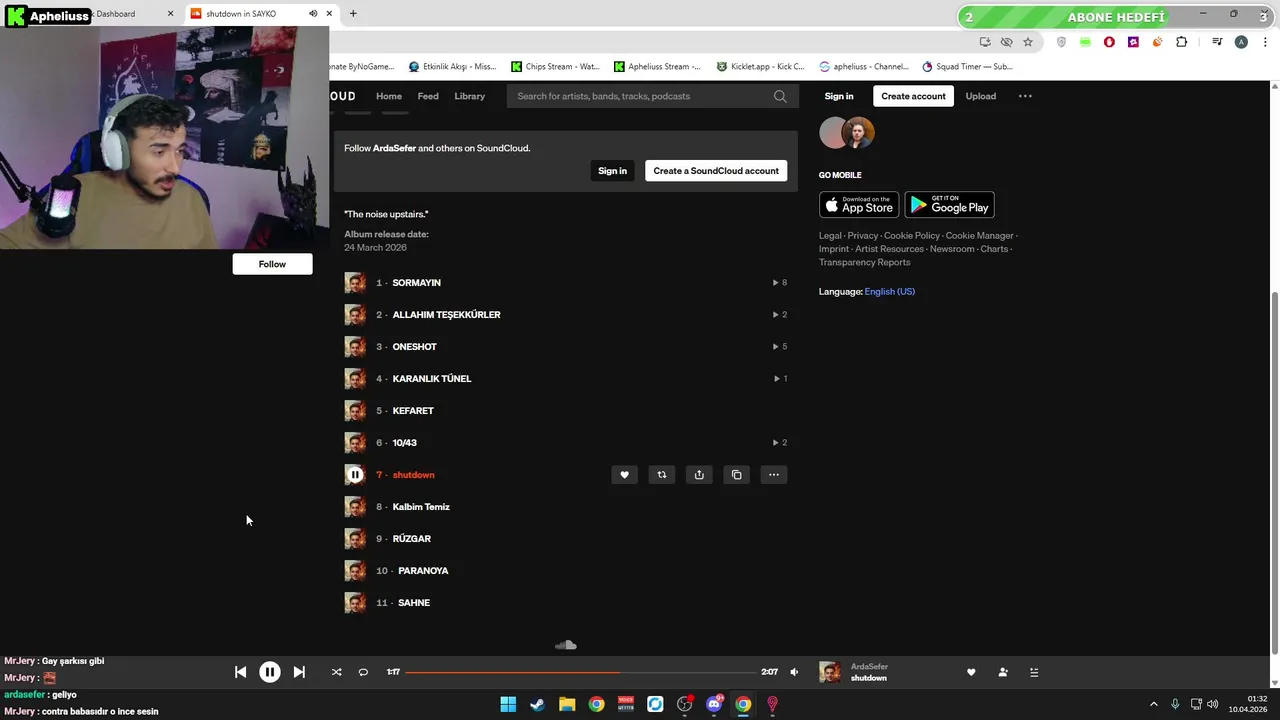Click Sign in inside follow banner
1280x720 pixels.
pyautogui.click(x=612, y=171)
